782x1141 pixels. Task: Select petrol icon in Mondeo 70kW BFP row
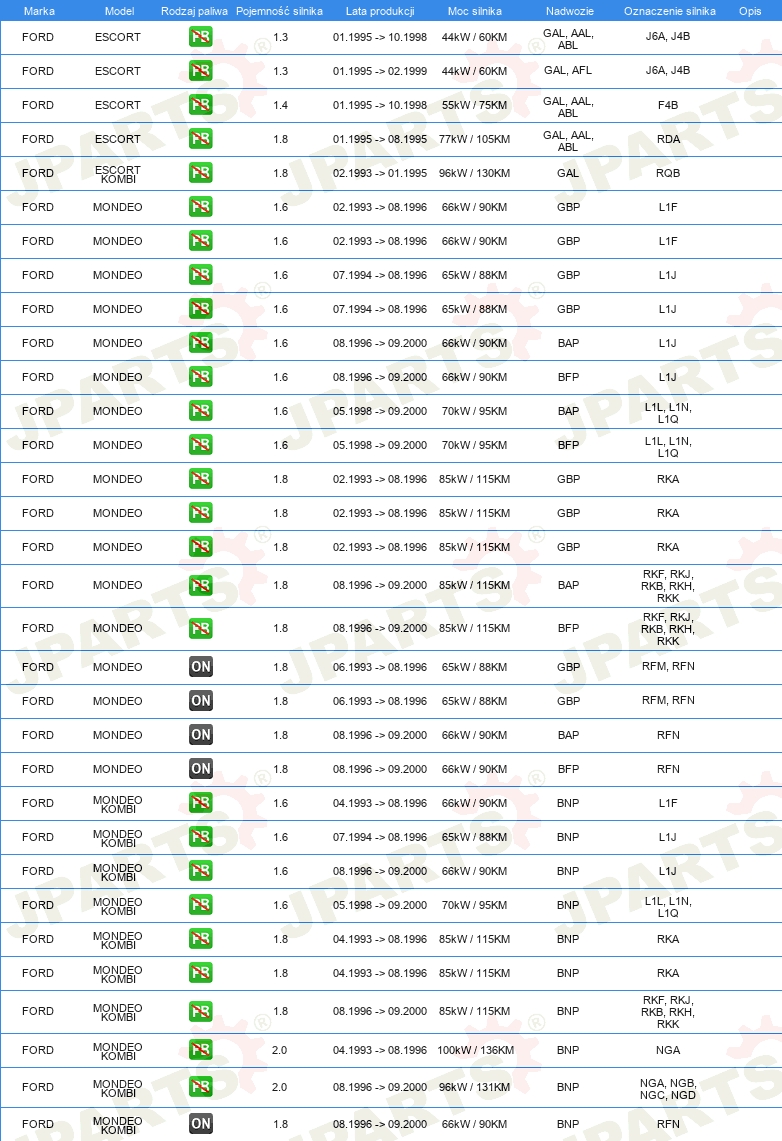tap(201, 445)
